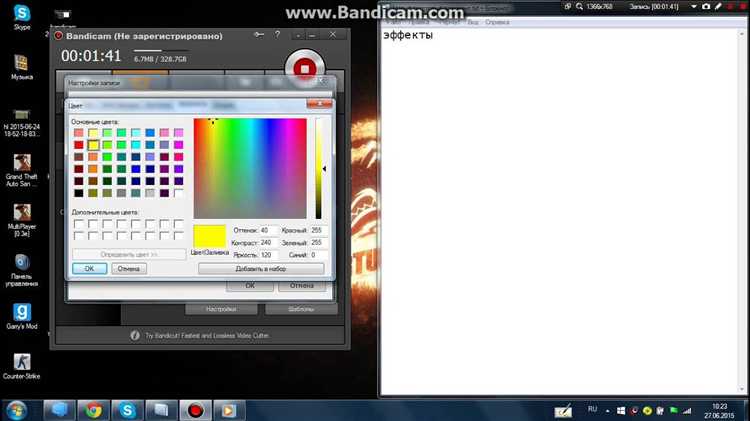Image resolution: width=750 pixels, height=421 pixels.
Task: Click the Bandicam key registration icon
Action: click(258, 35)
